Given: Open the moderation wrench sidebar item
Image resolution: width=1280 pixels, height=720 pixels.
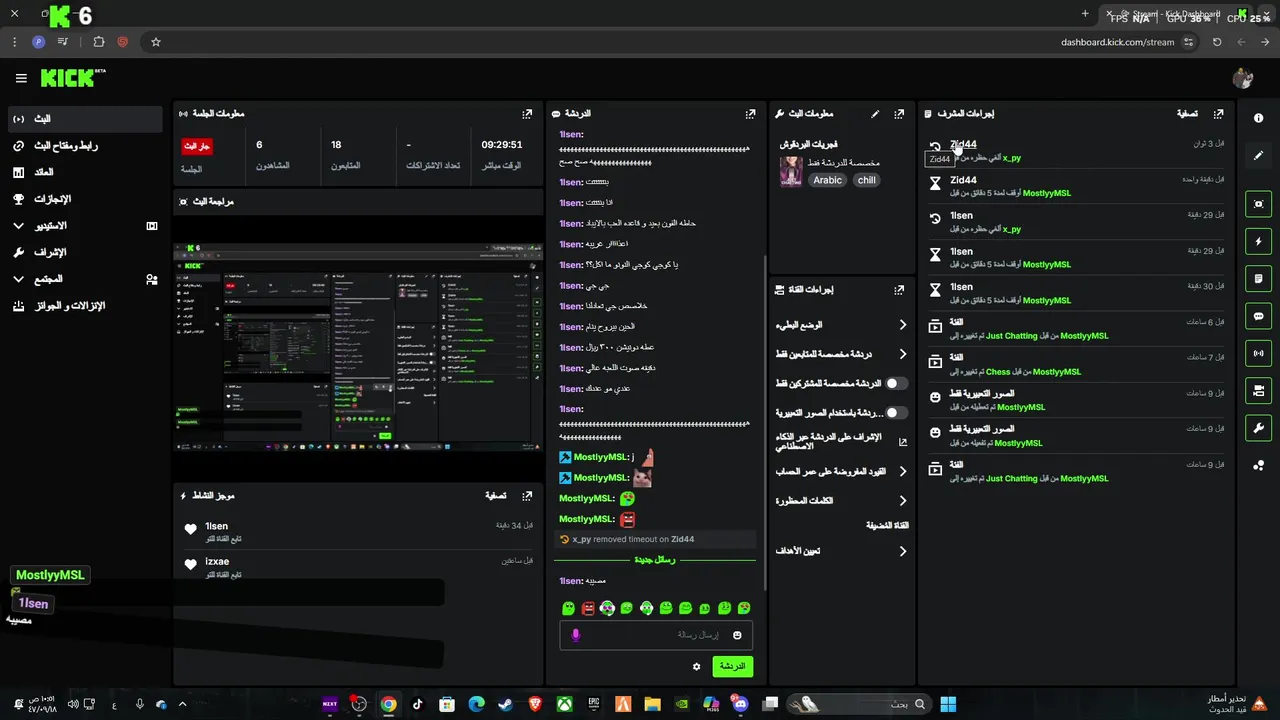Looking at the screenshot, I should (x=84, y=252).
